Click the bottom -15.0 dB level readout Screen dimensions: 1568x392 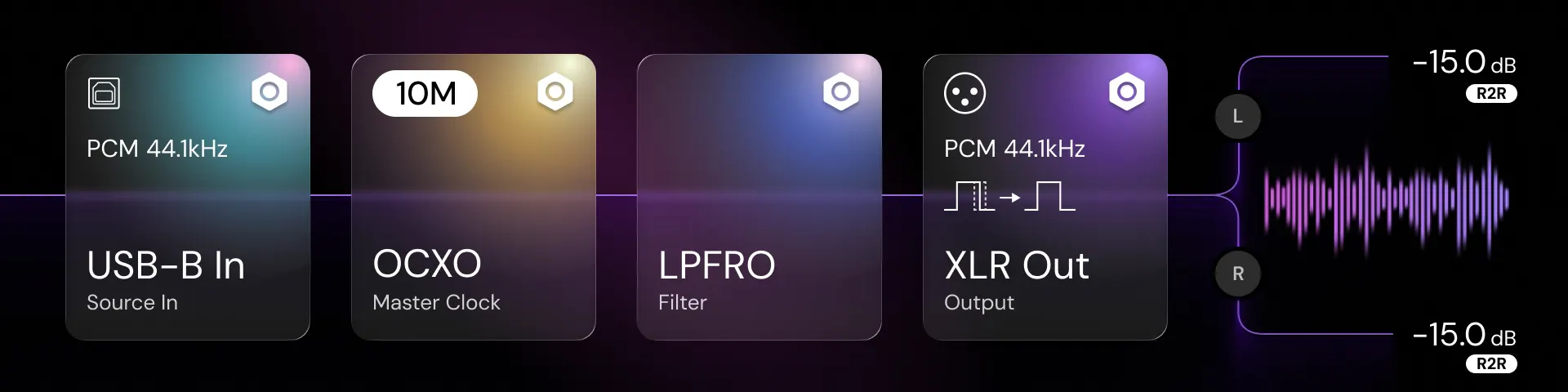point(1464,334)
